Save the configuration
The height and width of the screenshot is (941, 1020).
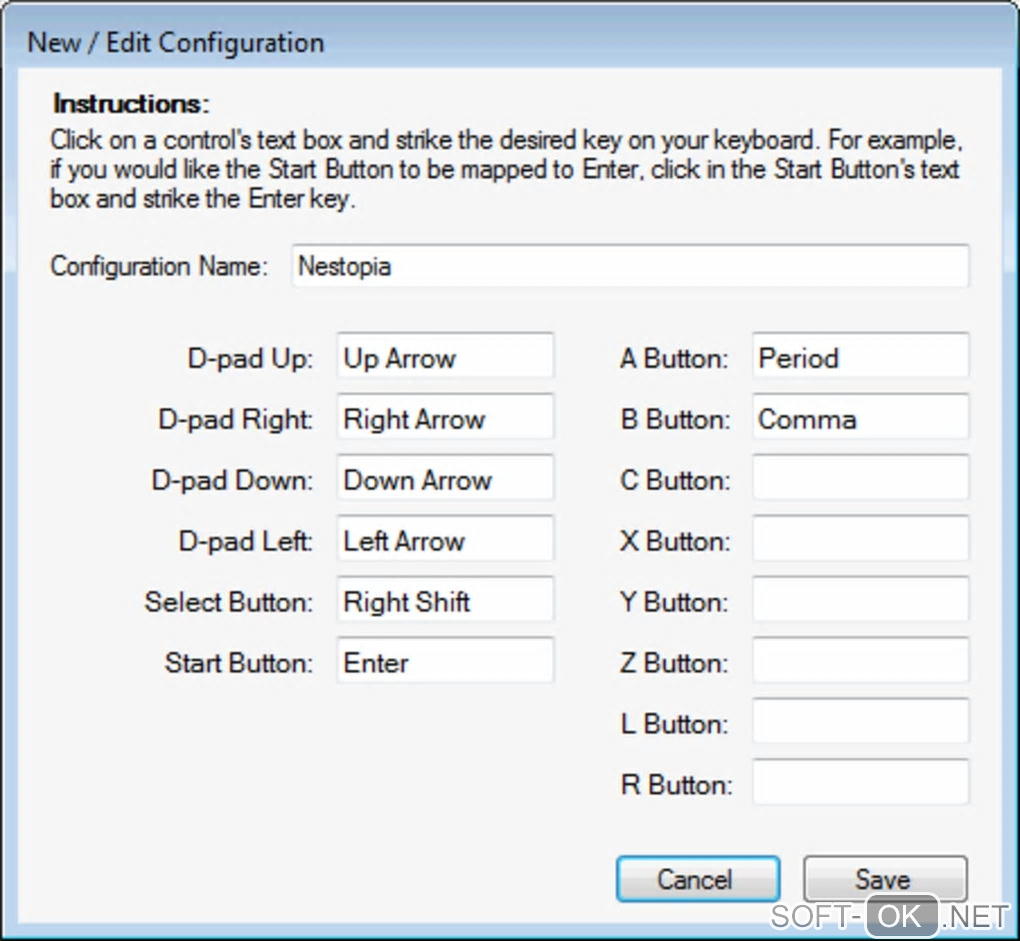click(884, 880)
